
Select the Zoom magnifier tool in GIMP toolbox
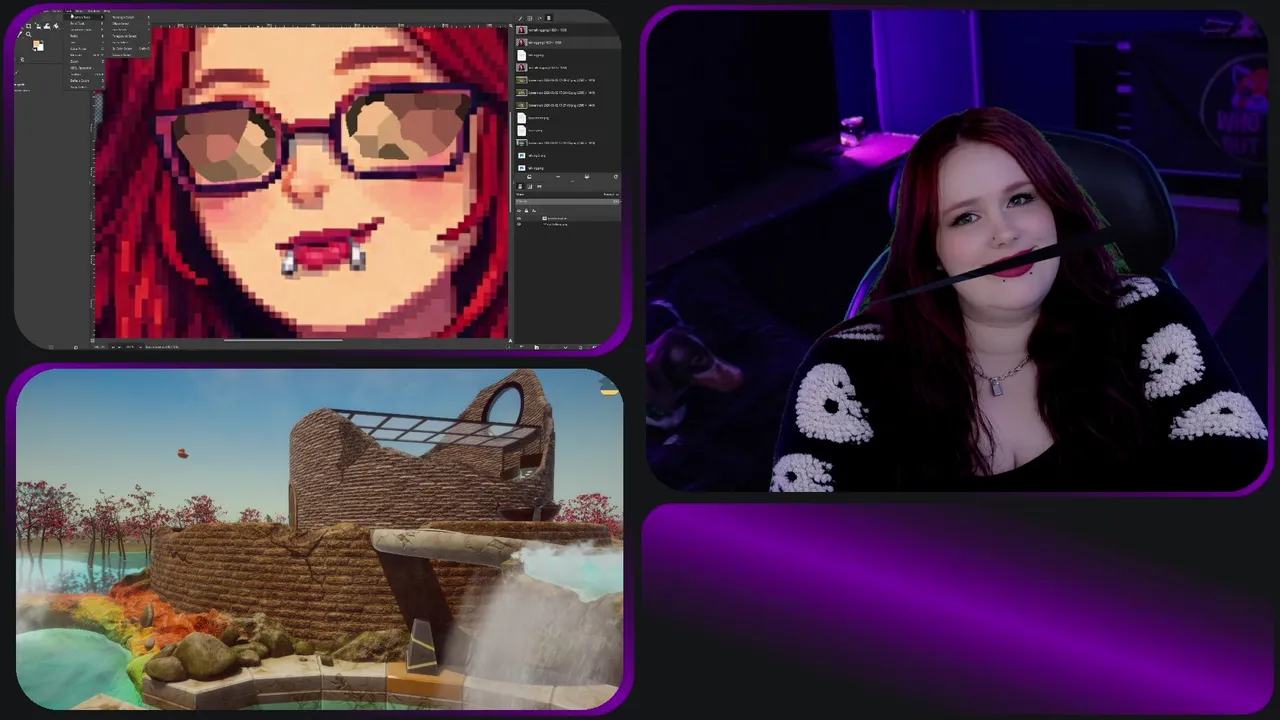[28, 34]
